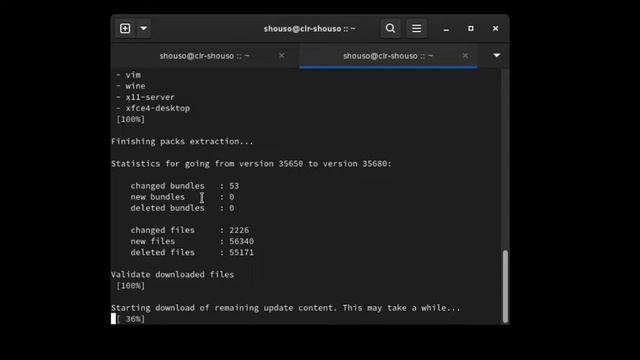Click 'deleted bundles' statistics line
The image size is (640, 360).
pyautogui.click(x=182, y=208)
